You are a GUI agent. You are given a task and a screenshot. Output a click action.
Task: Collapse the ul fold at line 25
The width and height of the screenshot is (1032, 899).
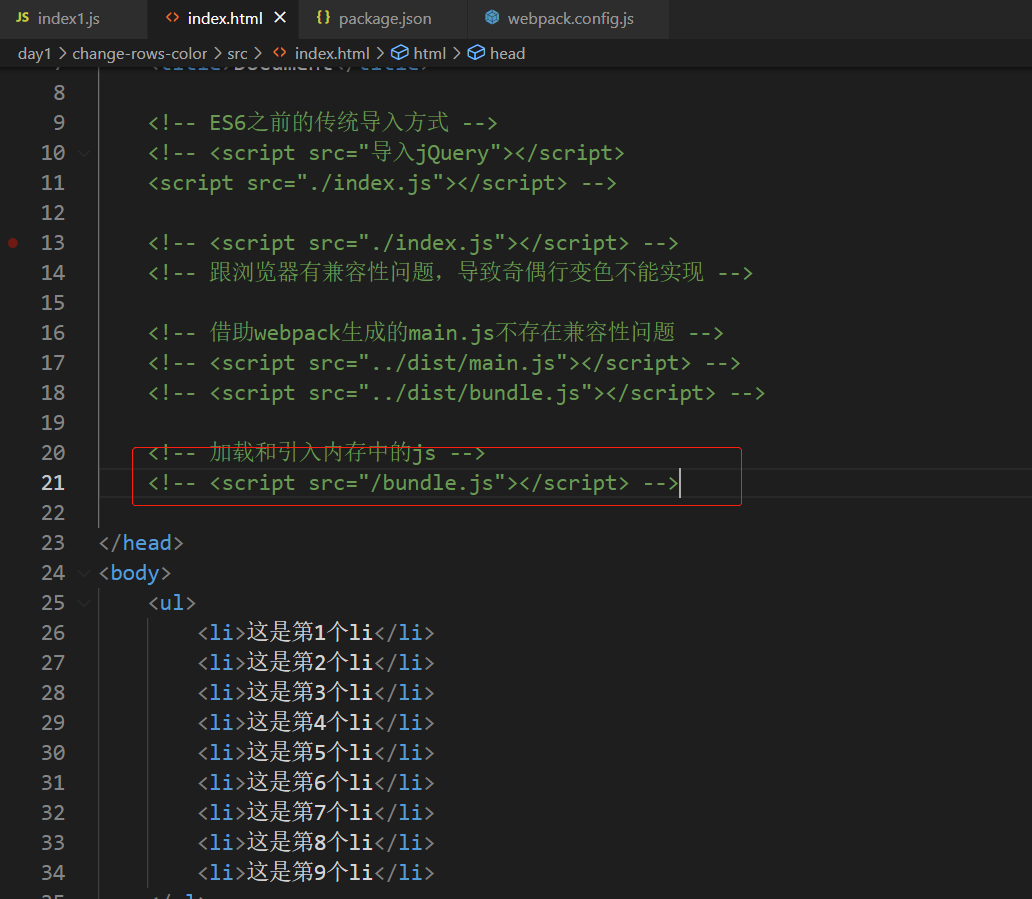(84, 603)
